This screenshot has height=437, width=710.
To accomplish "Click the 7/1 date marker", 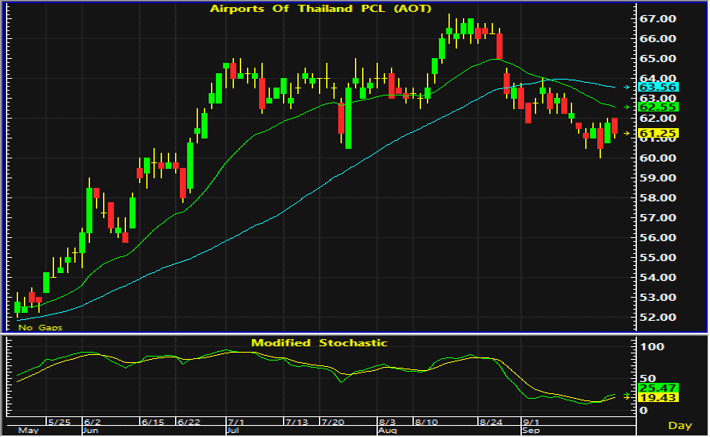I will click(236, 422).
